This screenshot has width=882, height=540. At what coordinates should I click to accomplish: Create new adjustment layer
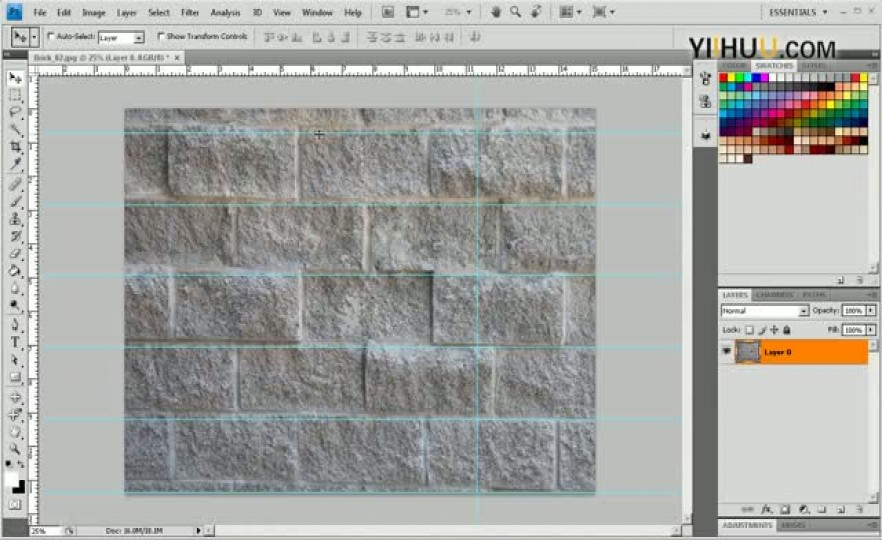tap(804, 510)
